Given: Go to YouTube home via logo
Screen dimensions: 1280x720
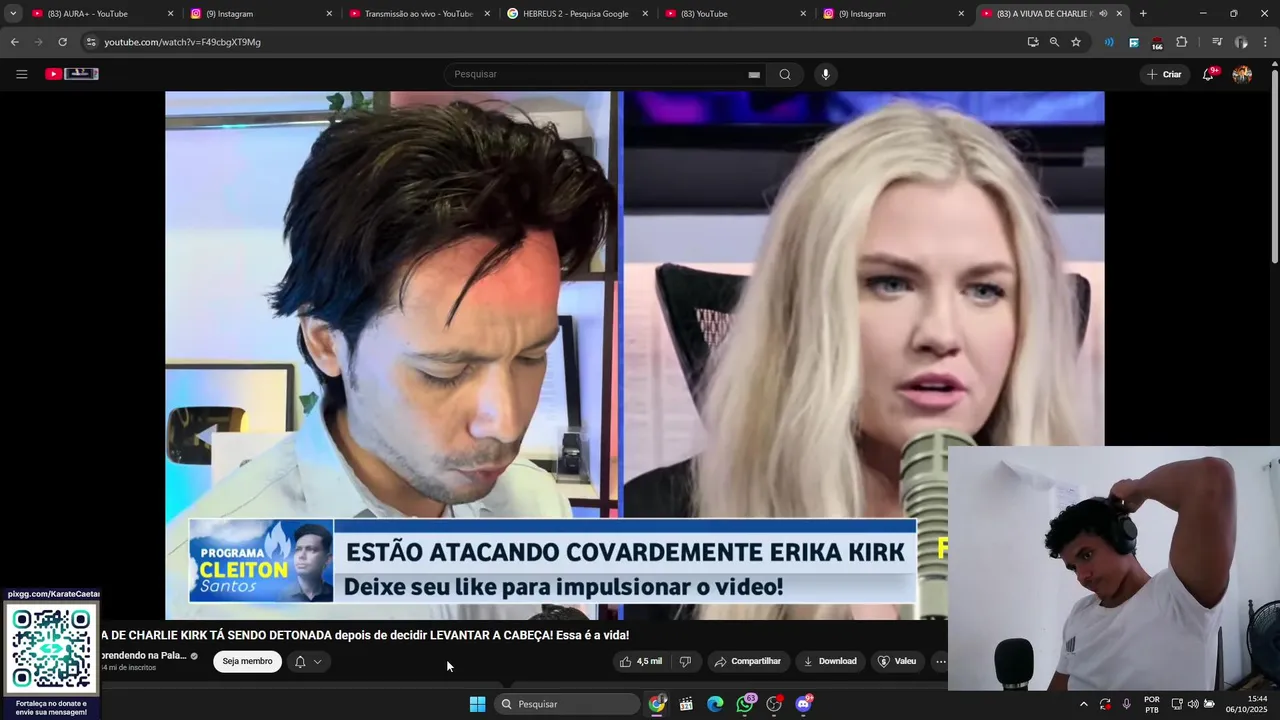Looking at the screenshot, I should pyautogui.click(x=72, y=74).
